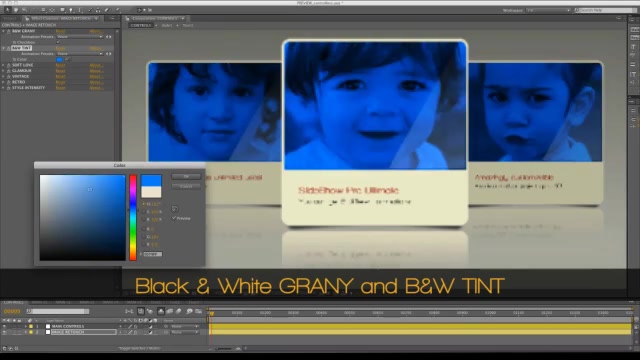Confirm color with the OK button
Viewport: 640px width, 360px height.
pos(186,176)
